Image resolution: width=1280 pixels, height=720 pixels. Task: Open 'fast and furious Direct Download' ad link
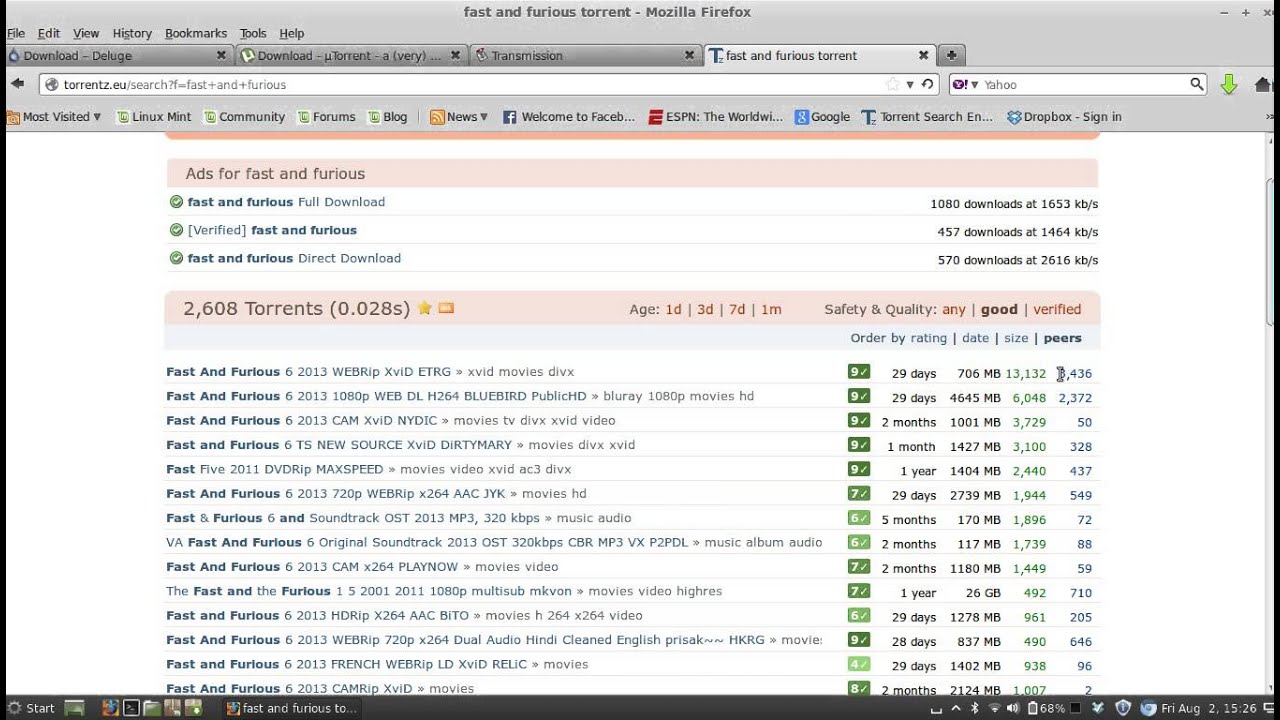294,258
